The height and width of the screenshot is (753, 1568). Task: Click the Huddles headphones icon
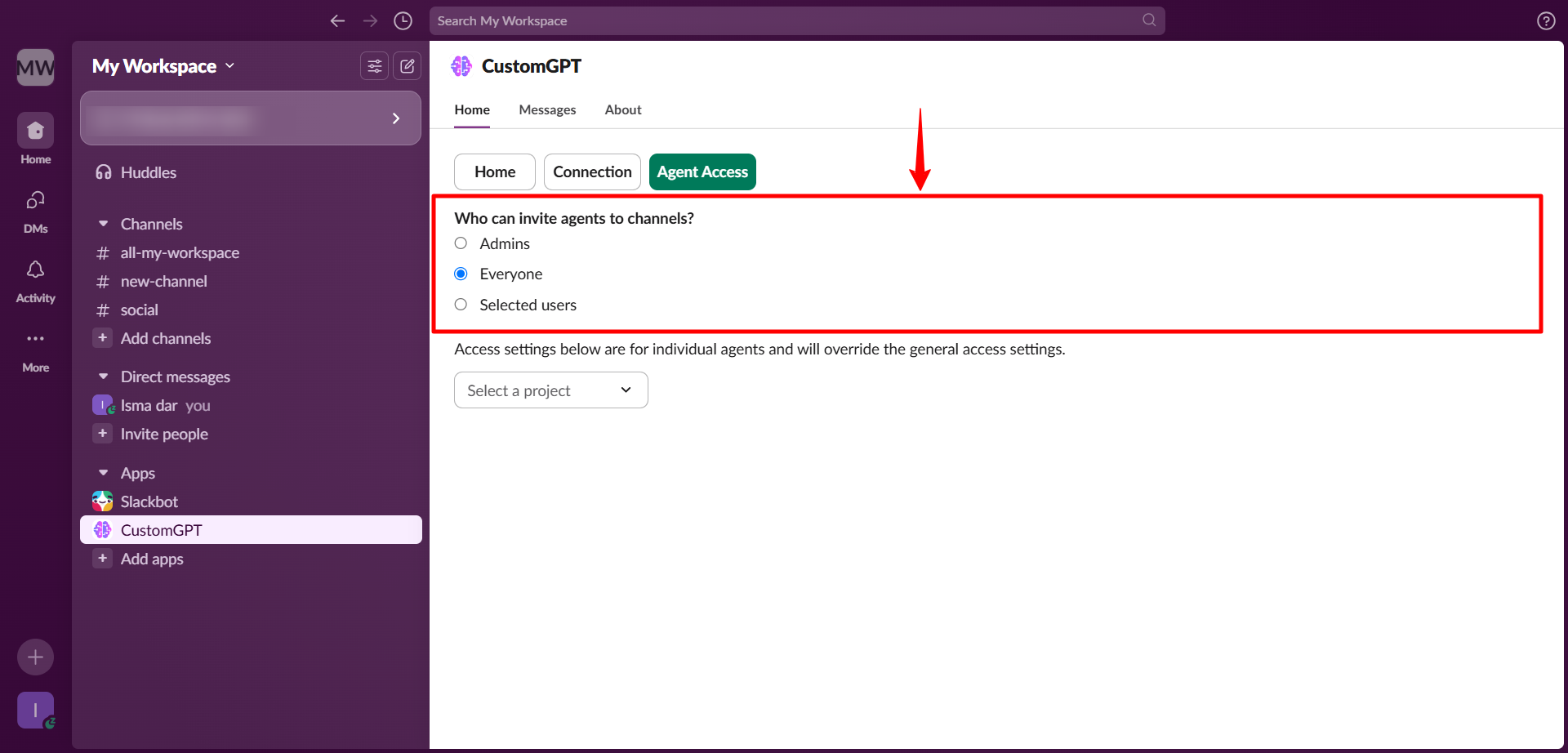coord(104,172)
